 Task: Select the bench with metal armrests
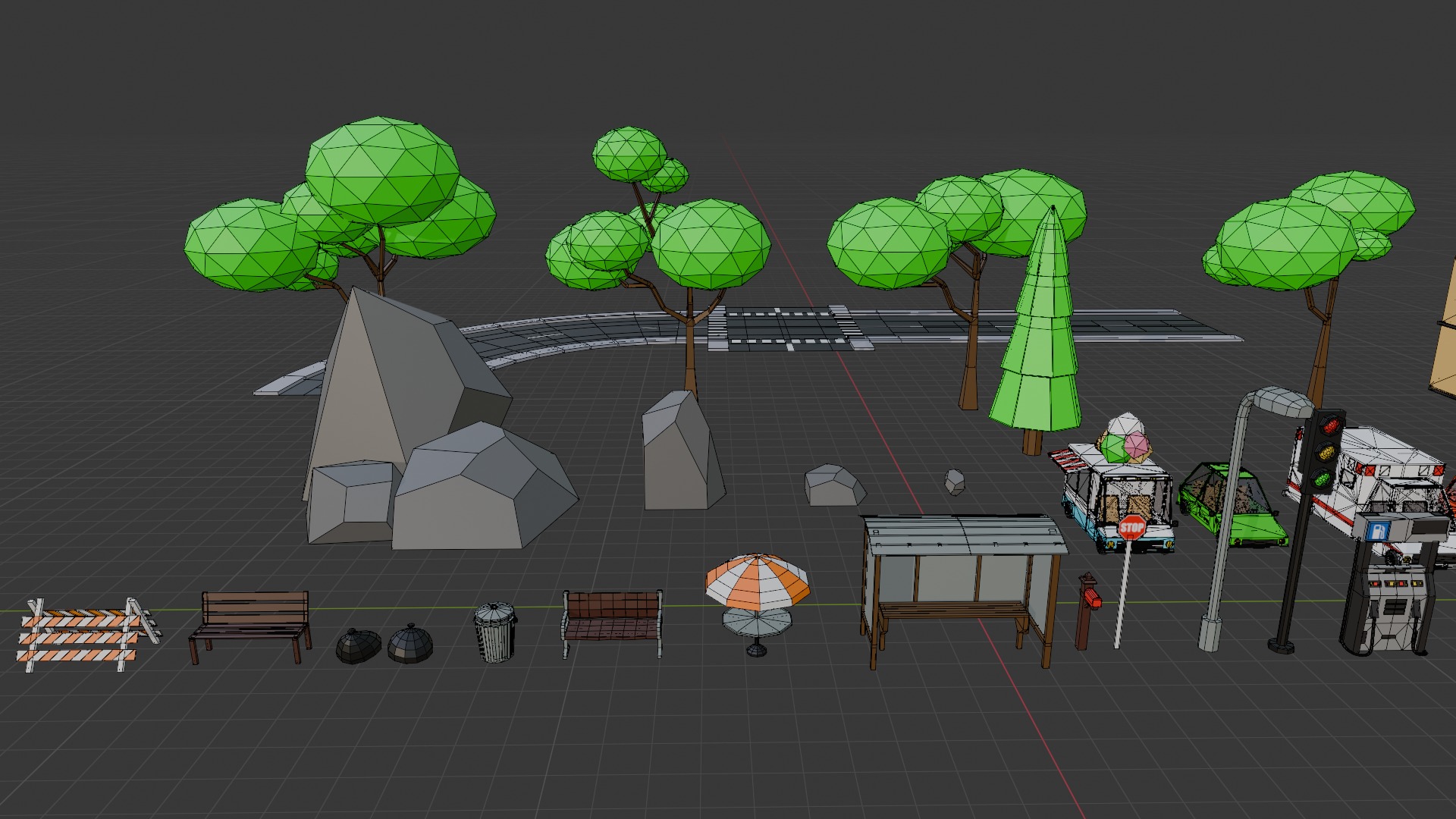pyautogui.click(x=612, y=623)
